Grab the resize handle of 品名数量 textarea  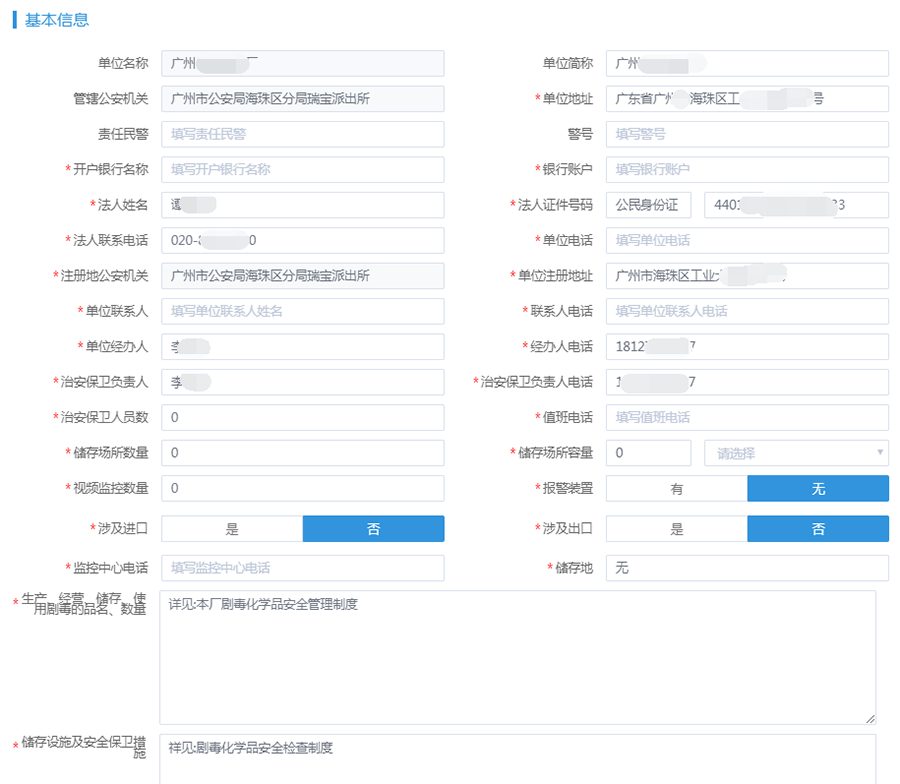[871, 718]
